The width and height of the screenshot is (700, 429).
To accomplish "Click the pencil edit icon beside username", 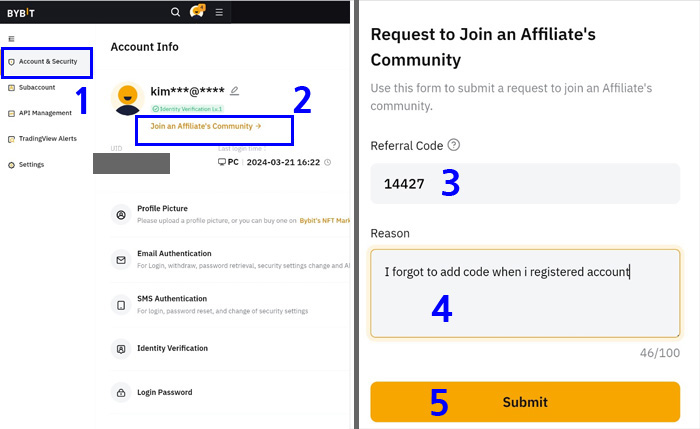I will tap(234, 91).
